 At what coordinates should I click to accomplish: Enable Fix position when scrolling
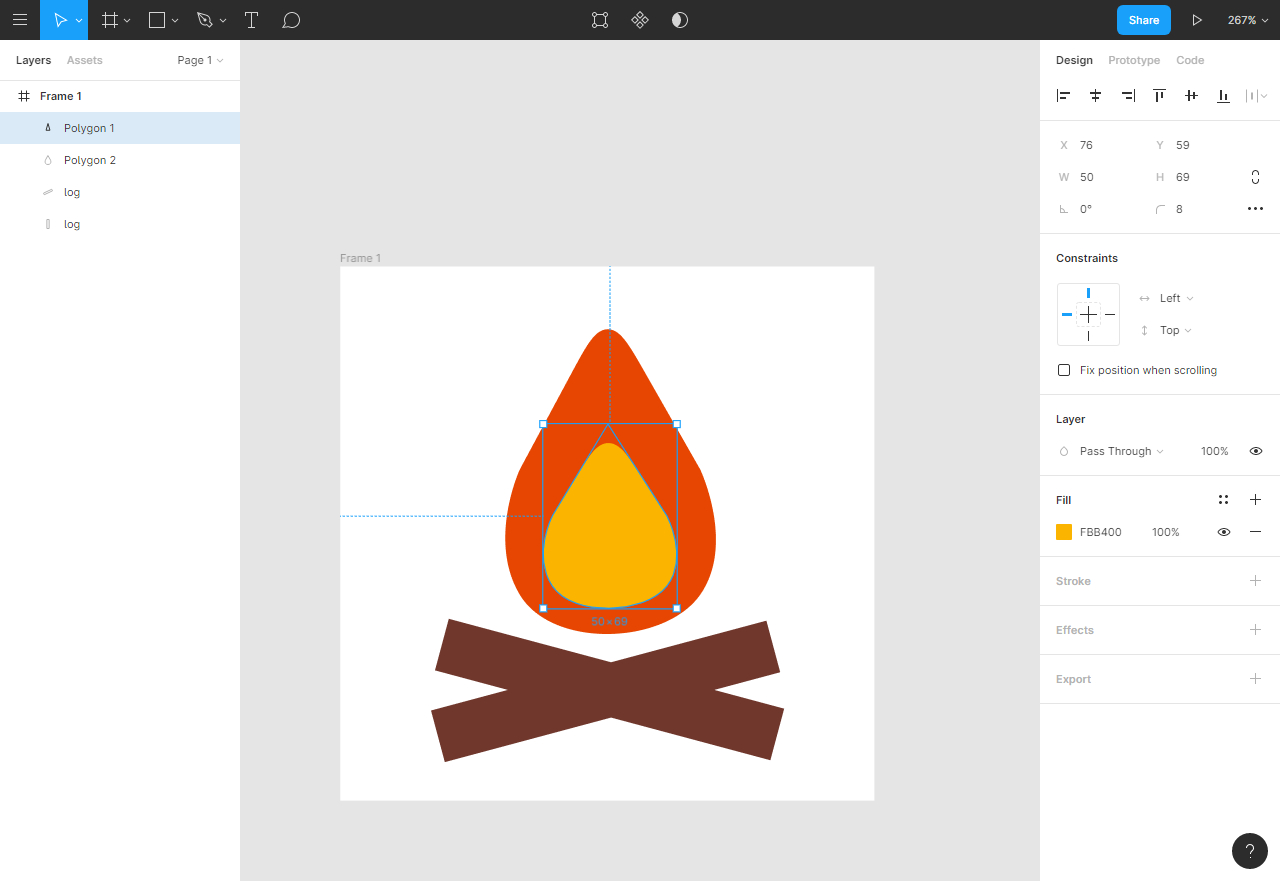pyautogui.click(x=1064, y=370)
